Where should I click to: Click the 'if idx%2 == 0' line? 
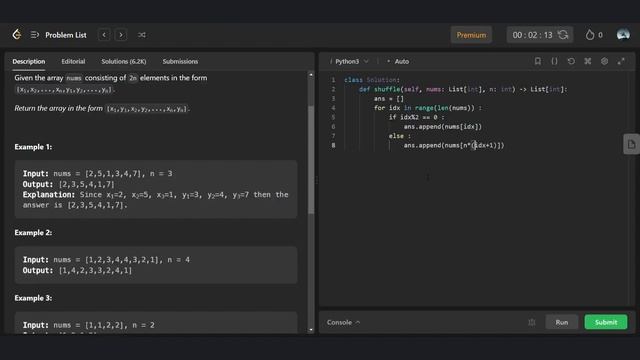pyautogui.click(x=416, y=118)
